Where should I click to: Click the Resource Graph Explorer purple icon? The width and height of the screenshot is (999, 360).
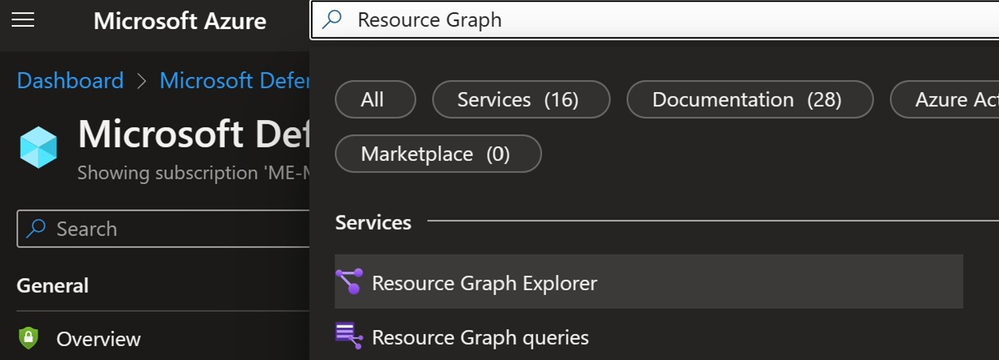pos(349,282)
